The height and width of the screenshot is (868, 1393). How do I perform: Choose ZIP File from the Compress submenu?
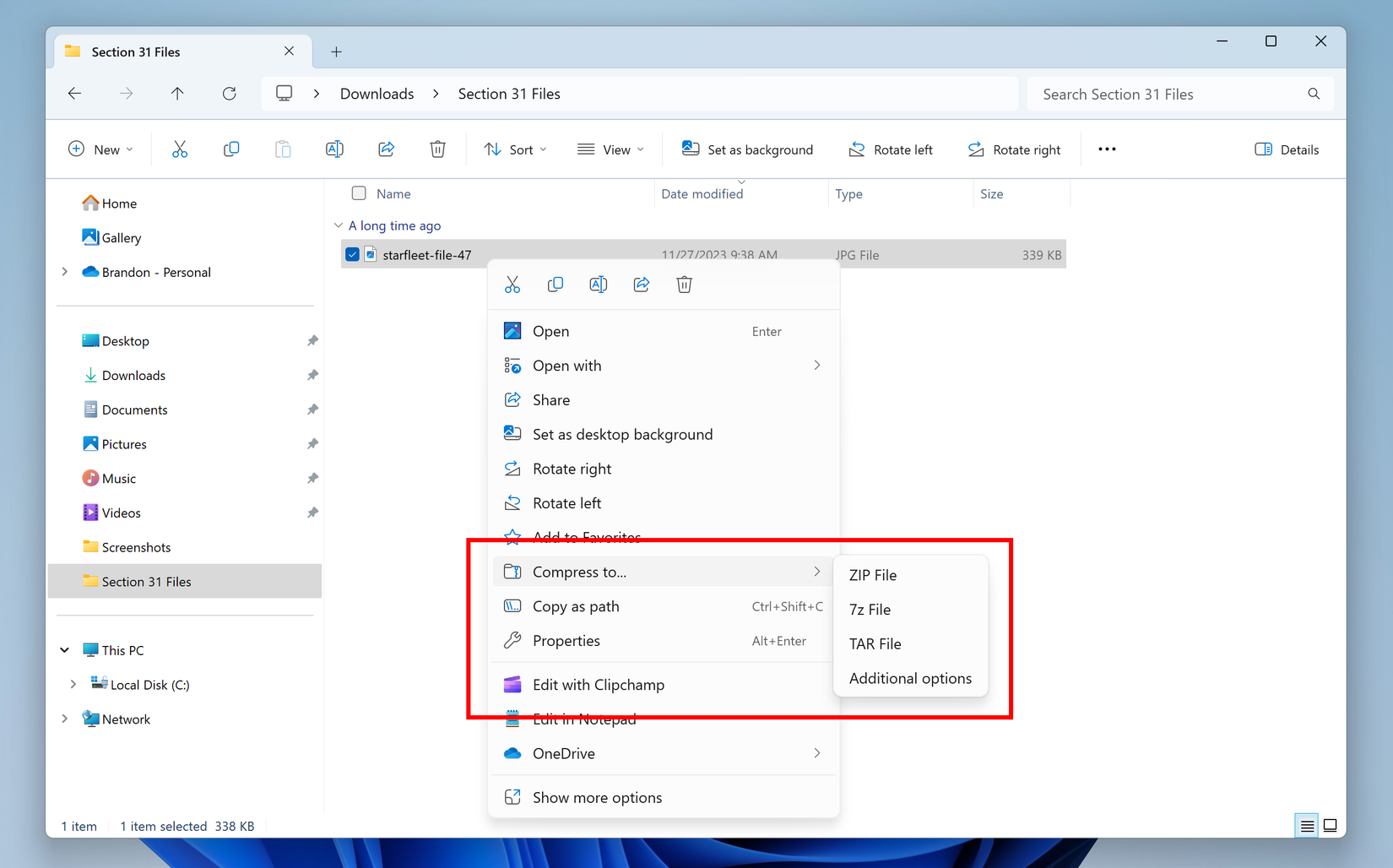click(x=872, y=575)
